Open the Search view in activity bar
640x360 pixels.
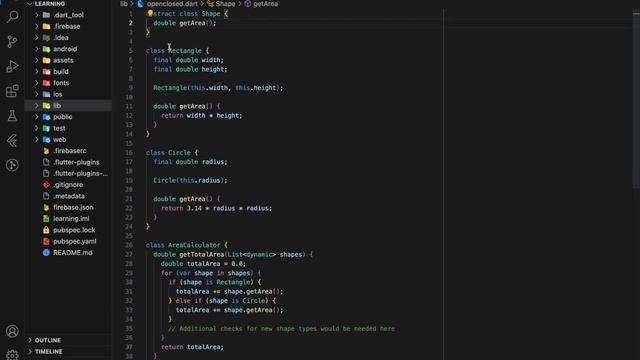[x=12, y=17]
